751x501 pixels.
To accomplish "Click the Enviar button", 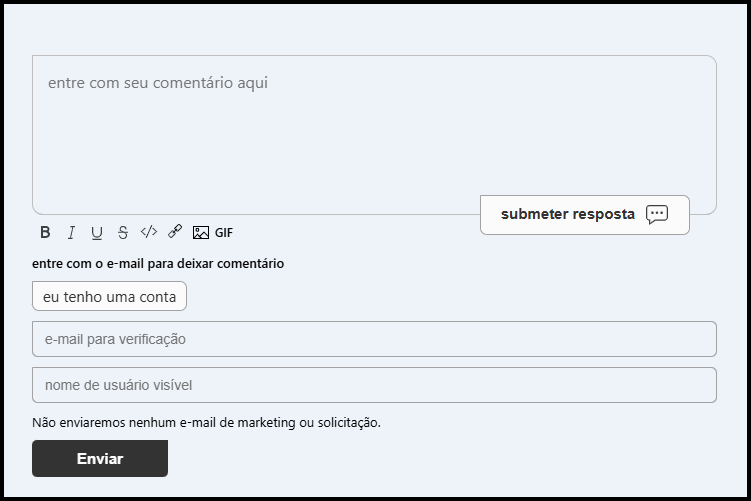I will click(100, 458).
